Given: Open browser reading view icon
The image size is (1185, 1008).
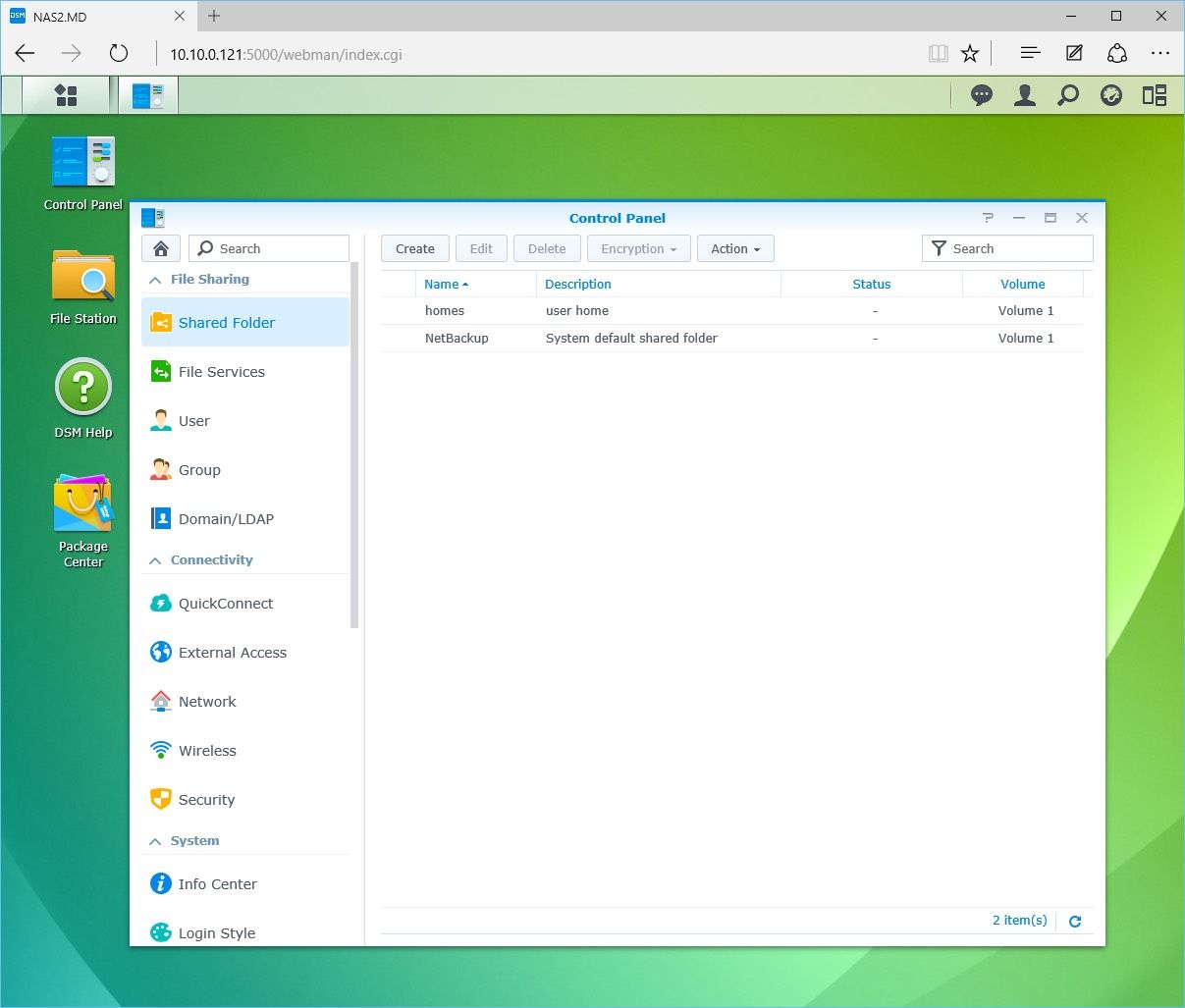Looking at the screenshot, I should pyautogui.click(x=939, y=54).
